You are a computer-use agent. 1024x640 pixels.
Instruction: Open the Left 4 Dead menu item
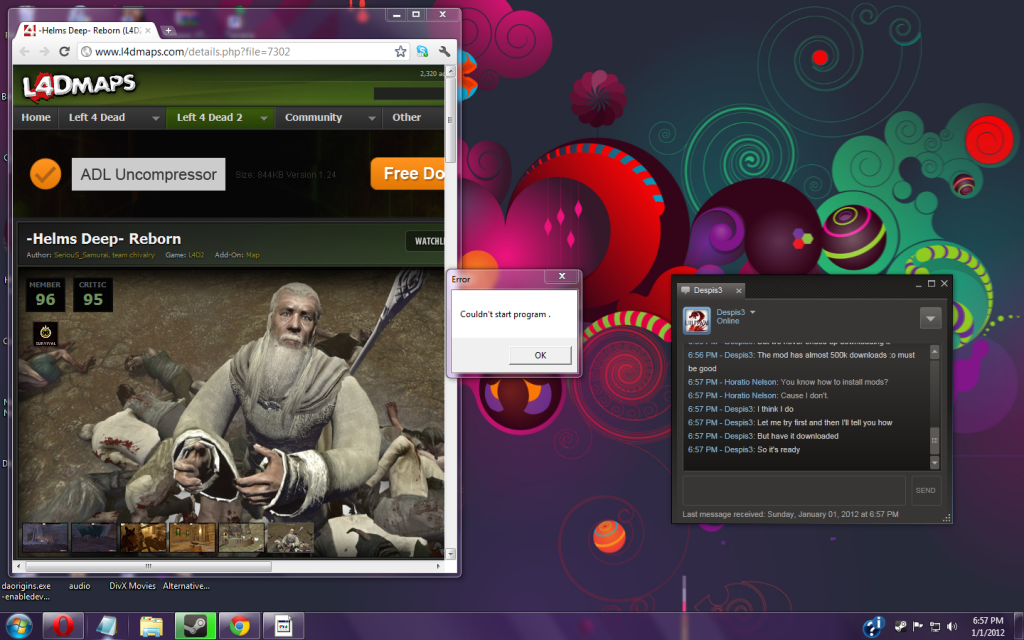97,118
